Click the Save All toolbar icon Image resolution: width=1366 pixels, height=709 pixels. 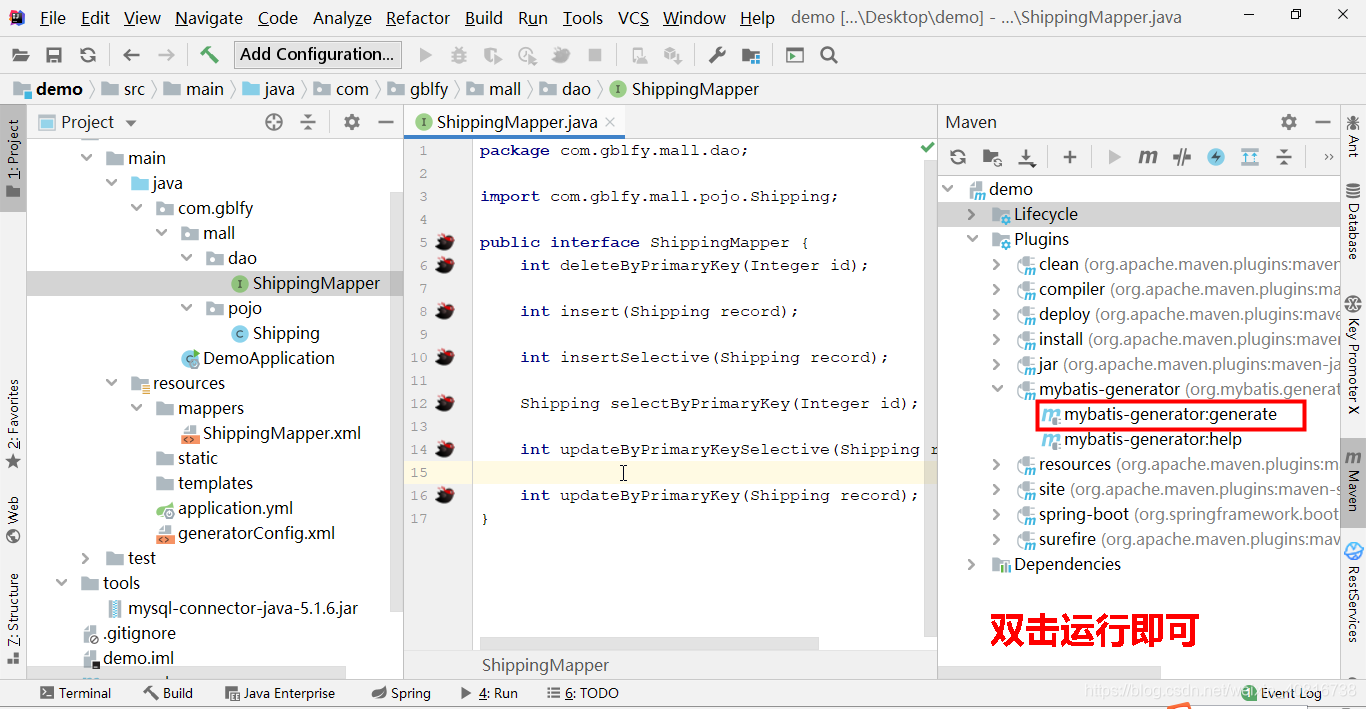click(x=54, y=55)
